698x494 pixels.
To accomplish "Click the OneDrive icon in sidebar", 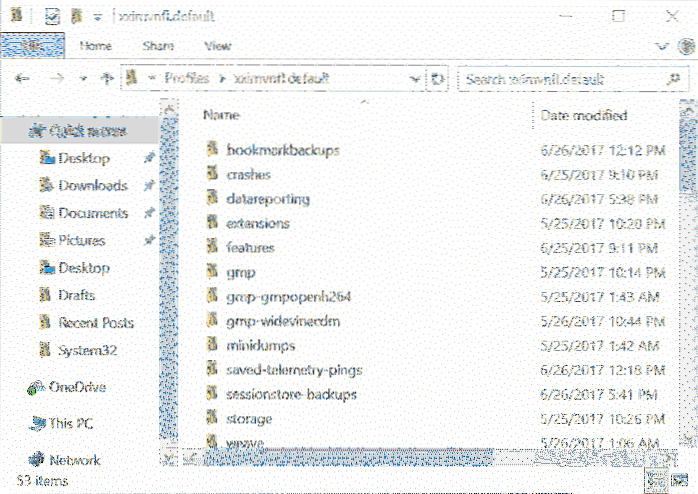I will (x=37, y=388).
